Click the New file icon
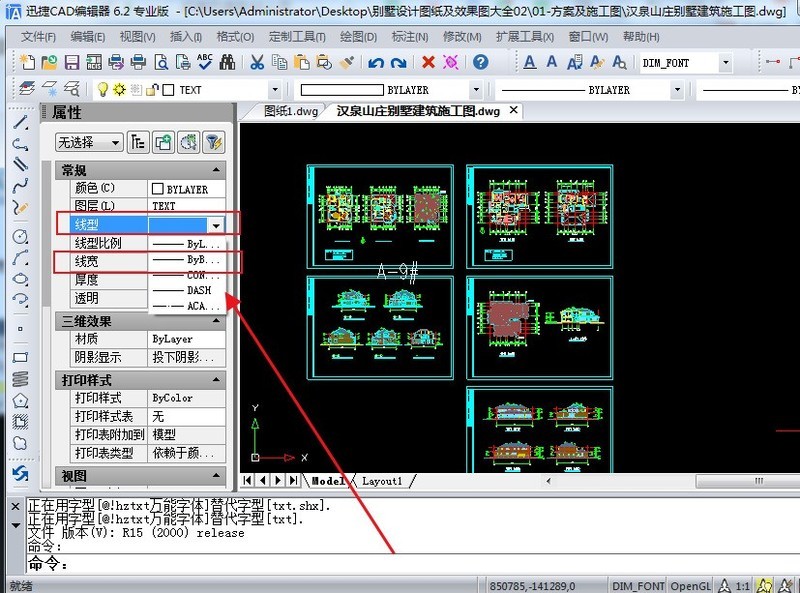The image size is (800, 593). [28, 62]
